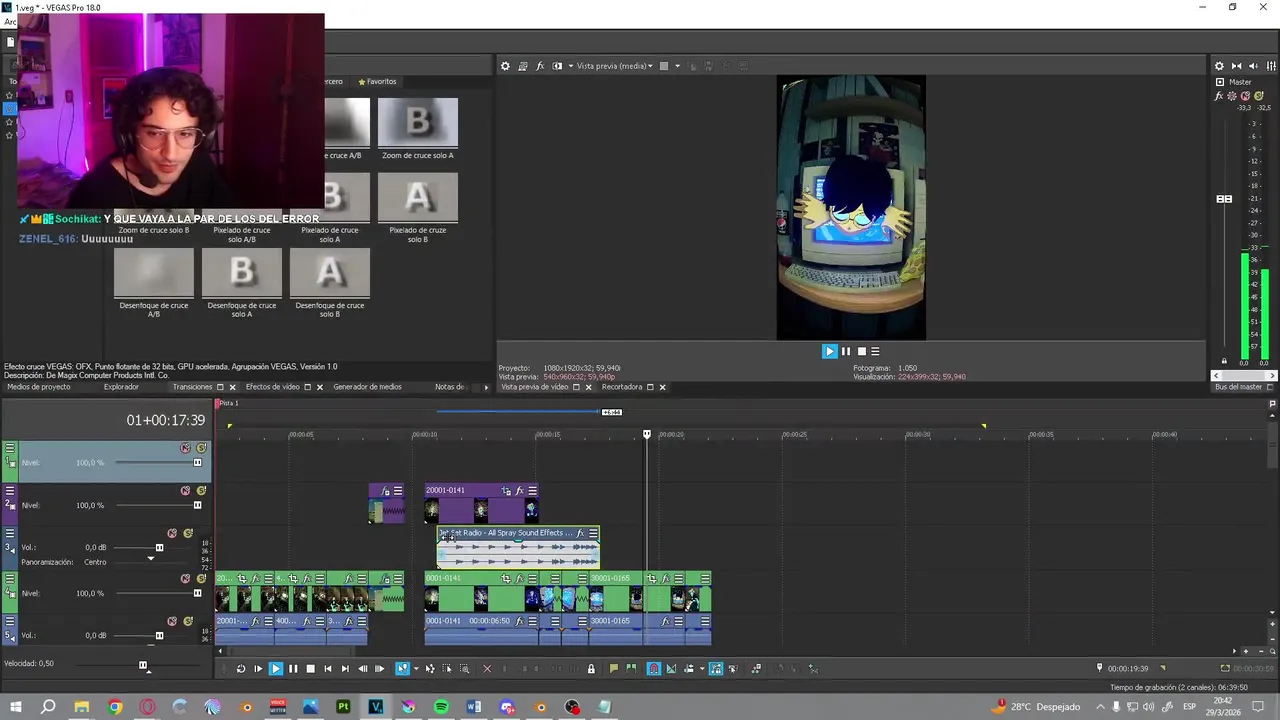1280x720 pixels.
Task: Open Spotify from the taskbar
Action: pyautogui.click(x=441, y=707)
